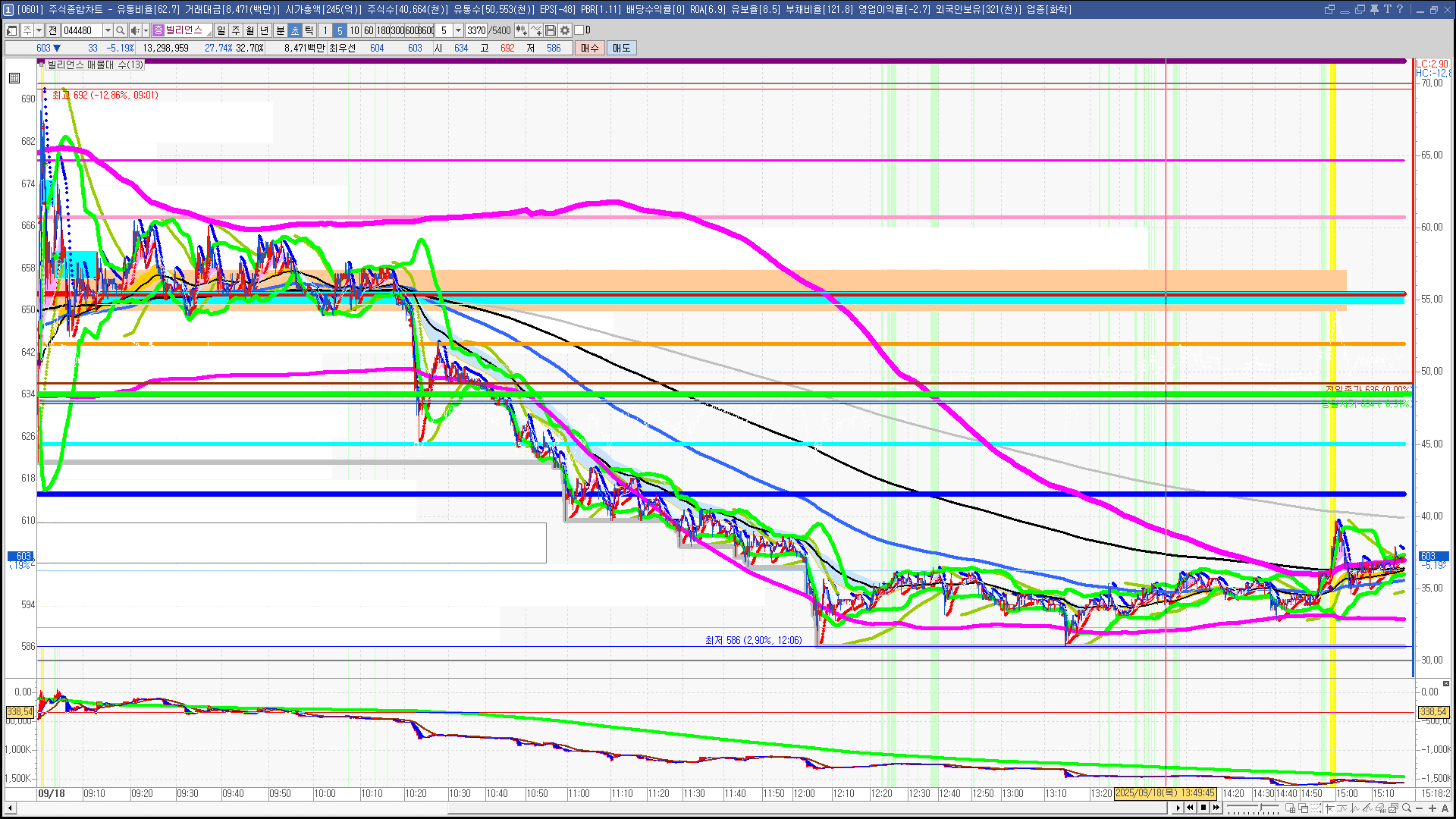Open dropdown arrow next to speaker icon

[x=146, y=30]
